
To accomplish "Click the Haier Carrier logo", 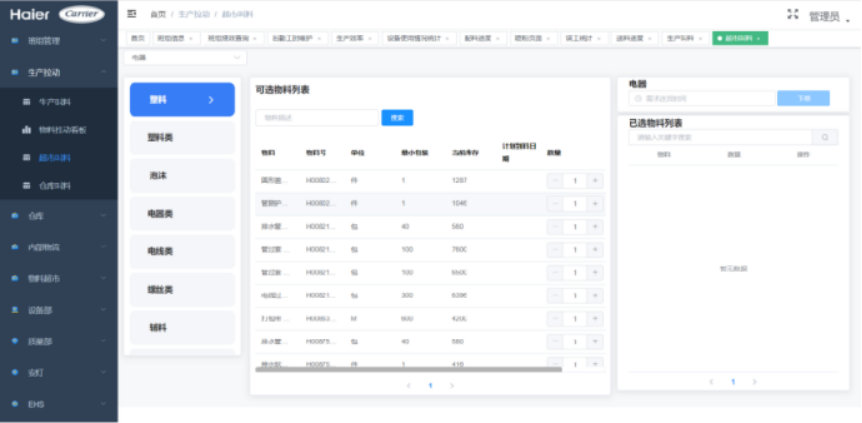I will pos(59,14).
